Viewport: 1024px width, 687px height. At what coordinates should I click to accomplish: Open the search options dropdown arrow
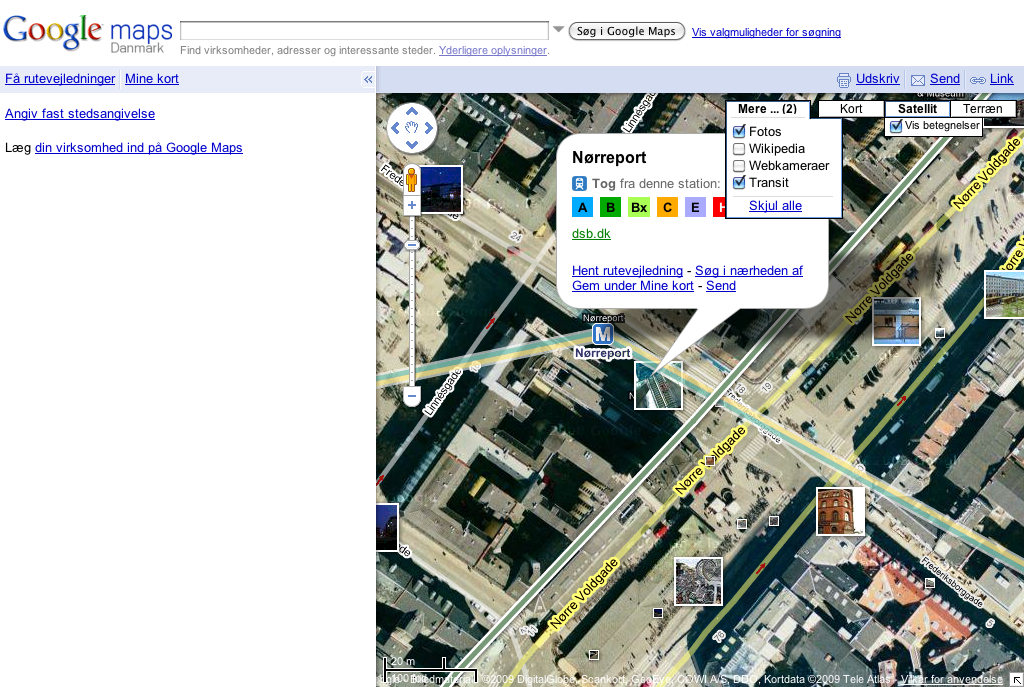[x=559, y=30]
